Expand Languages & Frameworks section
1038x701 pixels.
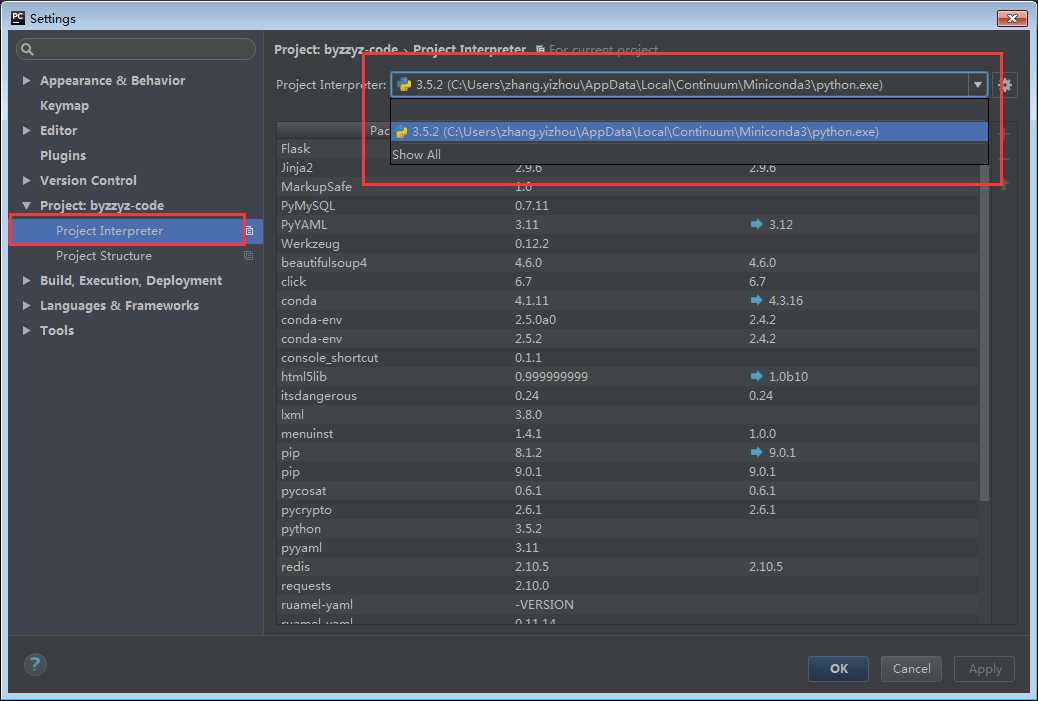pyautogui.click(x=26, y=305)
